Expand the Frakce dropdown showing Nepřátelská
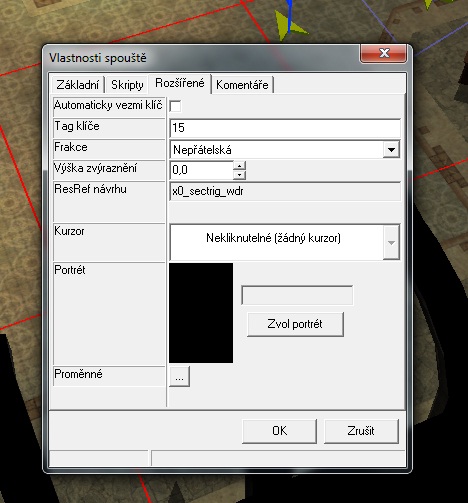468x503 pixels. tap(391, 150)
